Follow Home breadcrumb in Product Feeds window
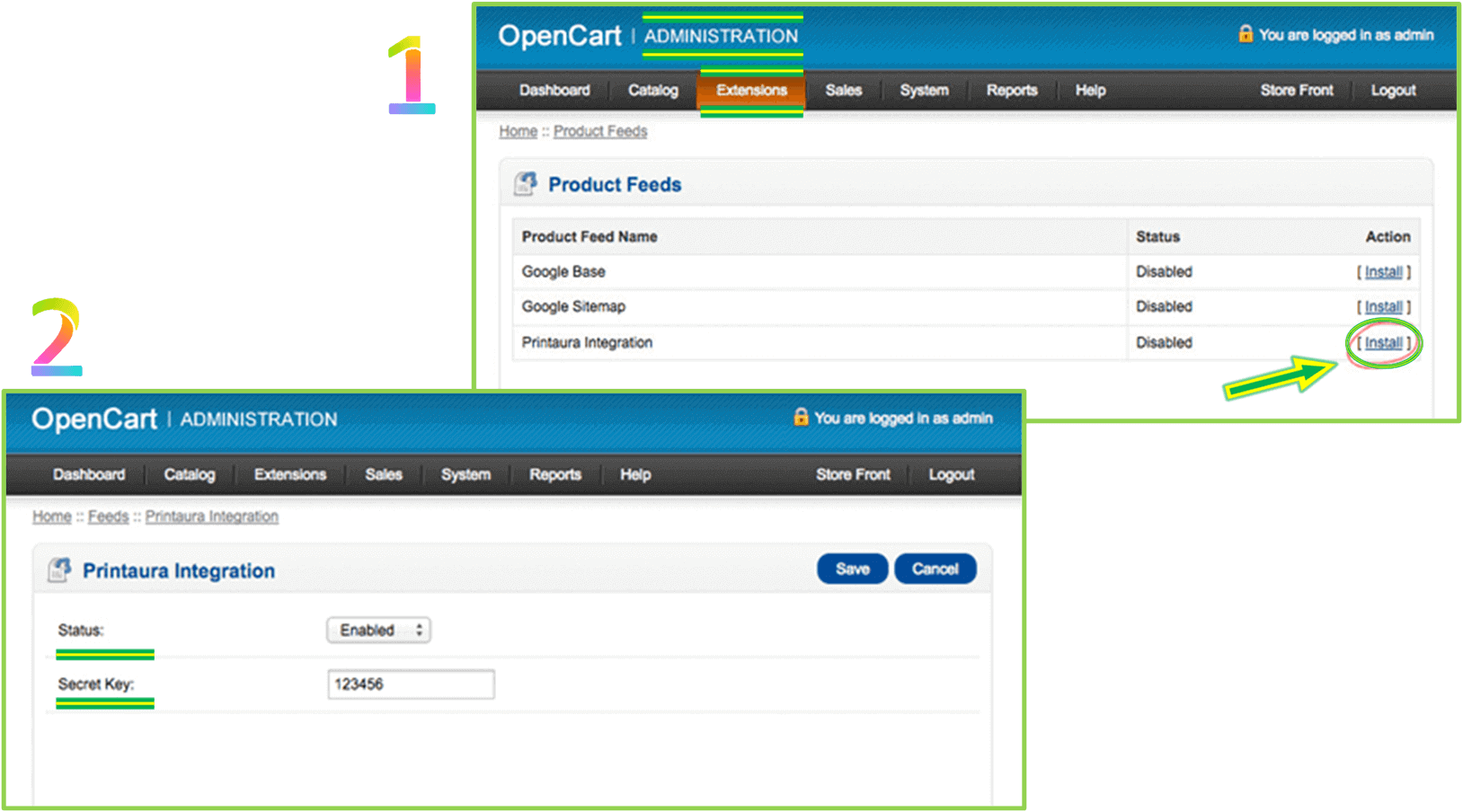 pos(519,131)
